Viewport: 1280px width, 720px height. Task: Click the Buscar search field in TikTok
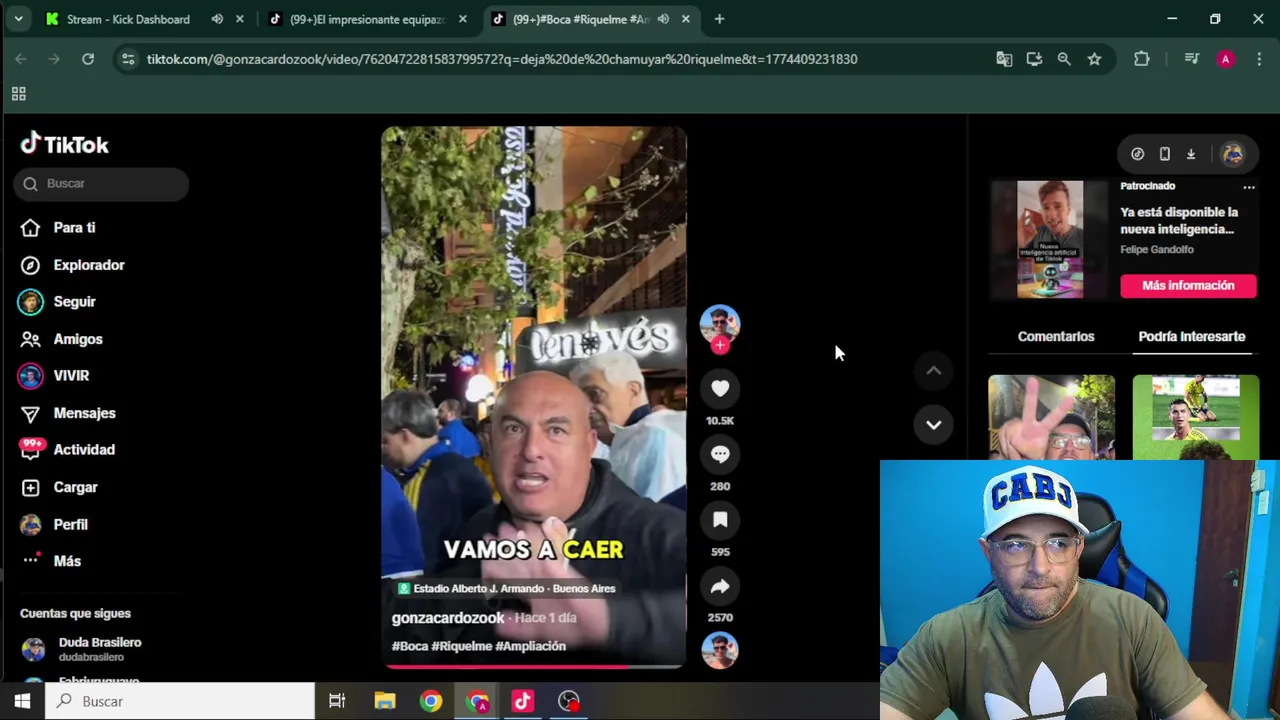click(101, 184)
